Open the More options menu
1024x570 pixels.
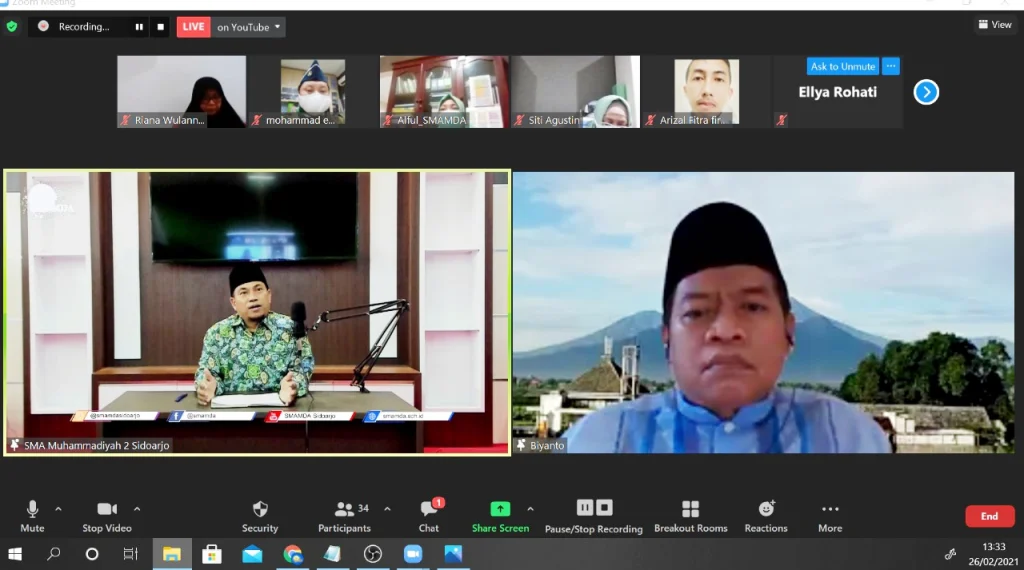point(830,516)
